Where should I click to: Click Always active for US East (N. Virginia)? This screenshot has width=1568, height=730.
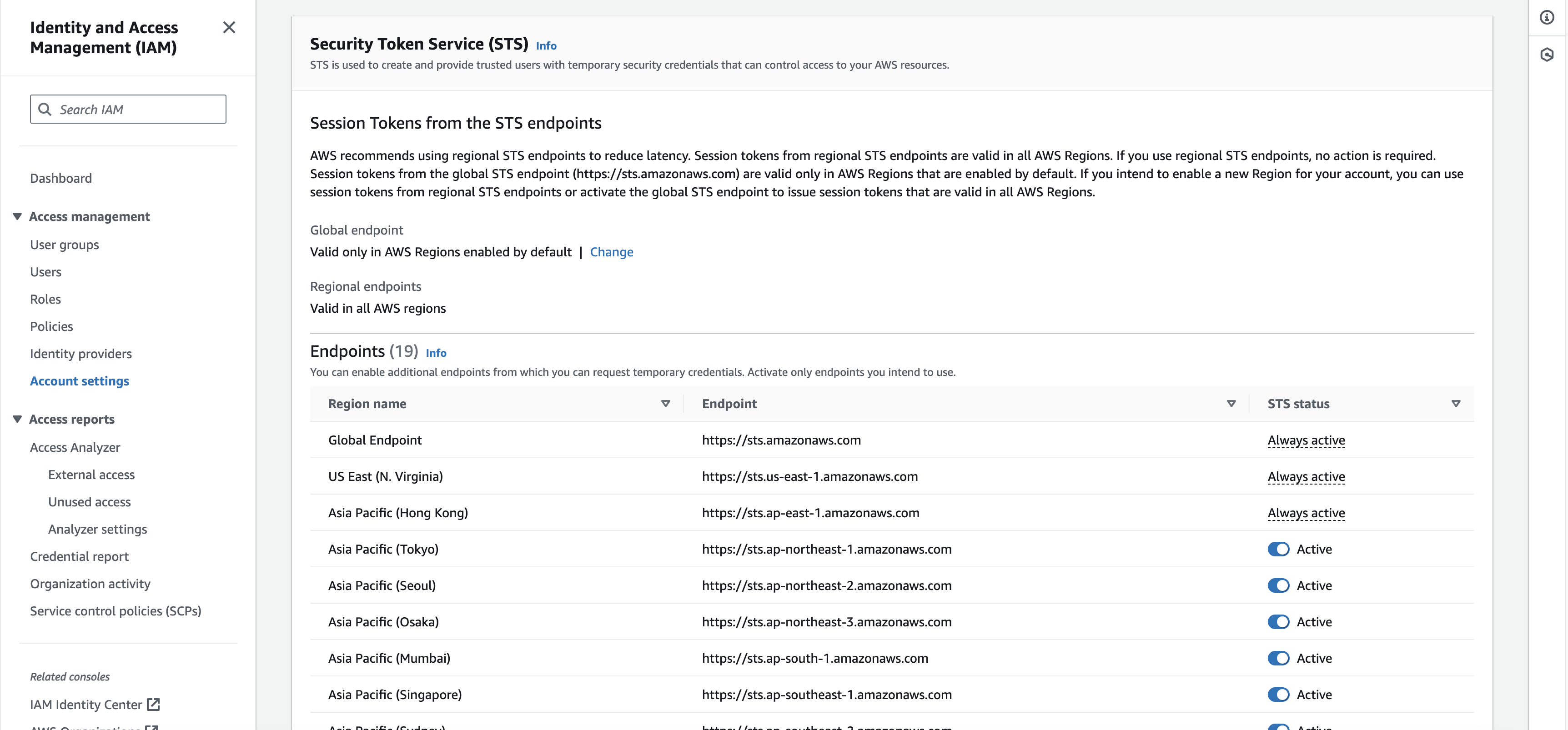point(1306,476)
